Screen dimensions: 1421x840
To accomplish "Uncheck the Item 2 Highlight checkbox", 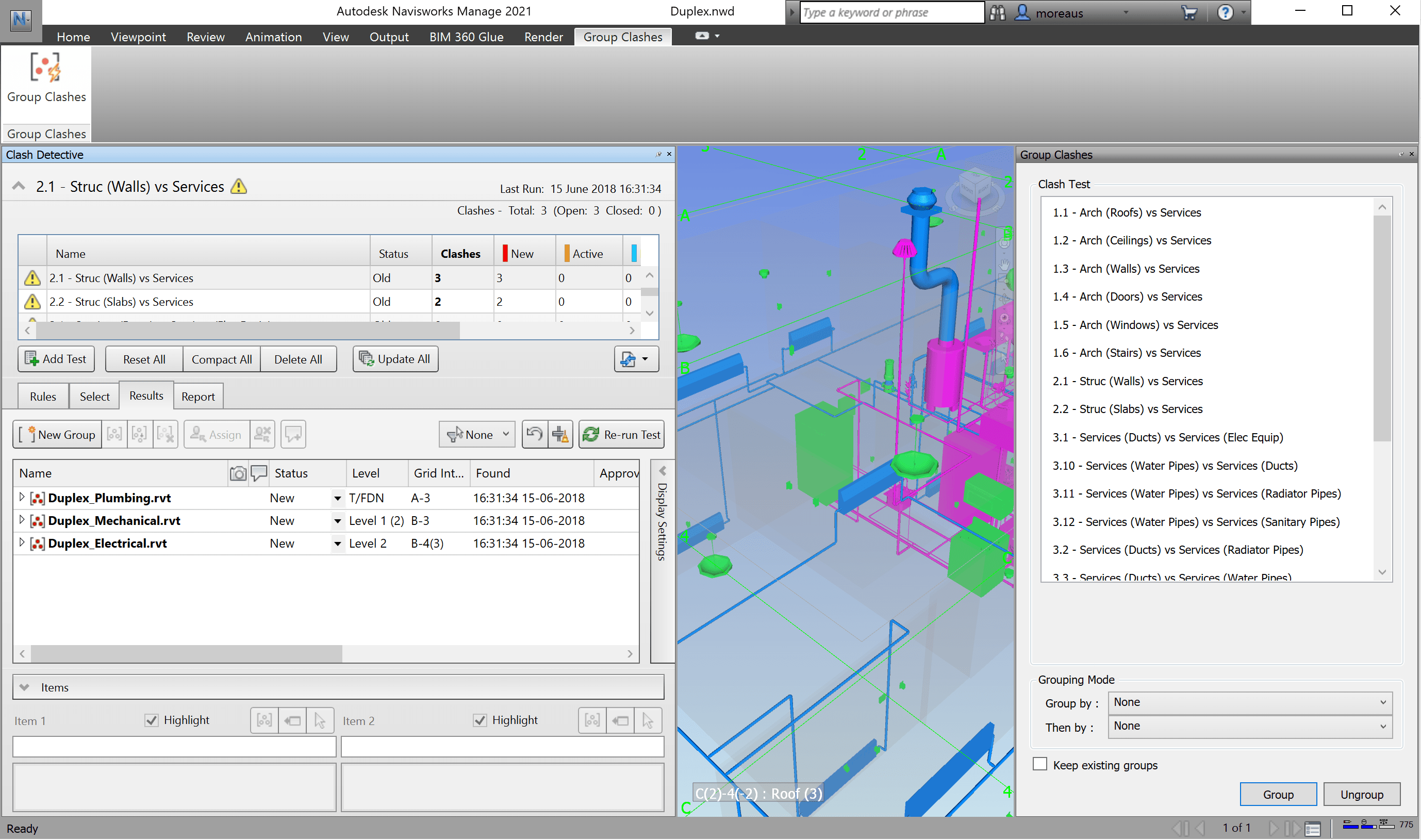I will click(x=480, y=720).
